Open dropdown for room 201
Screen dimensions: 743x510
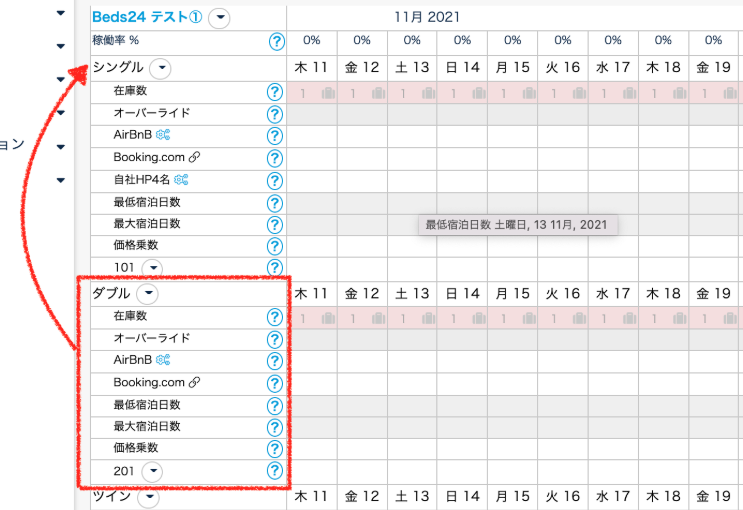152,472
